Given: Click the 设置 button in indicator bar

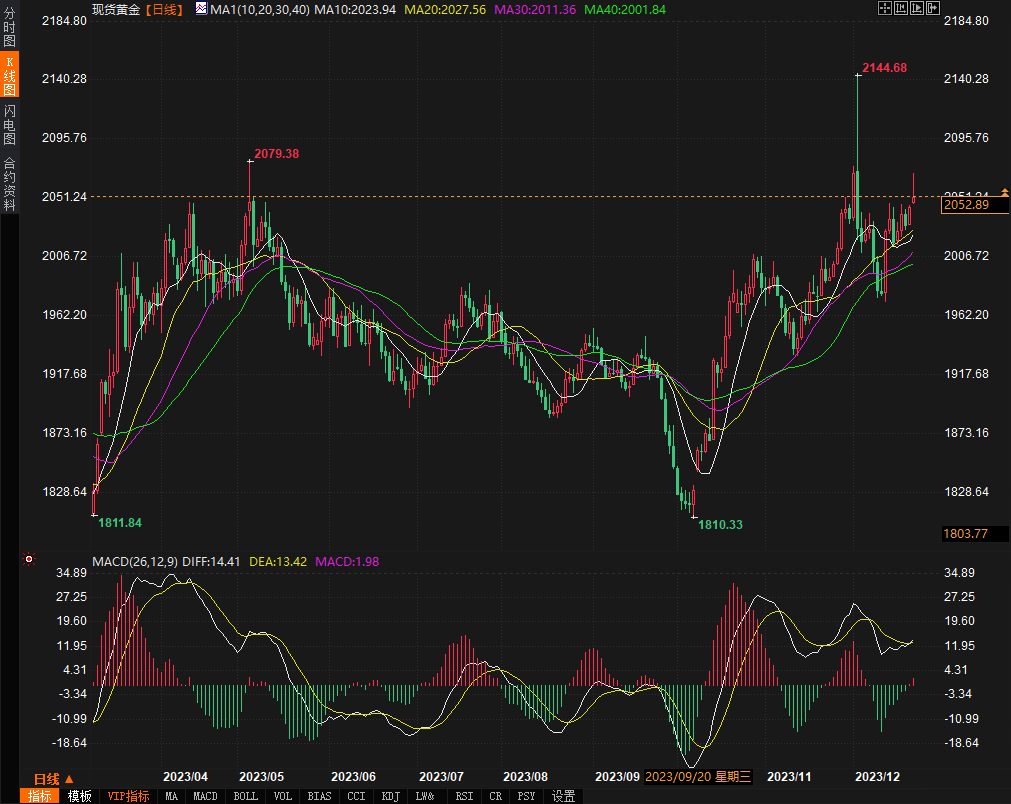Looking at the screenshot, I should click(x=563, y=796).
